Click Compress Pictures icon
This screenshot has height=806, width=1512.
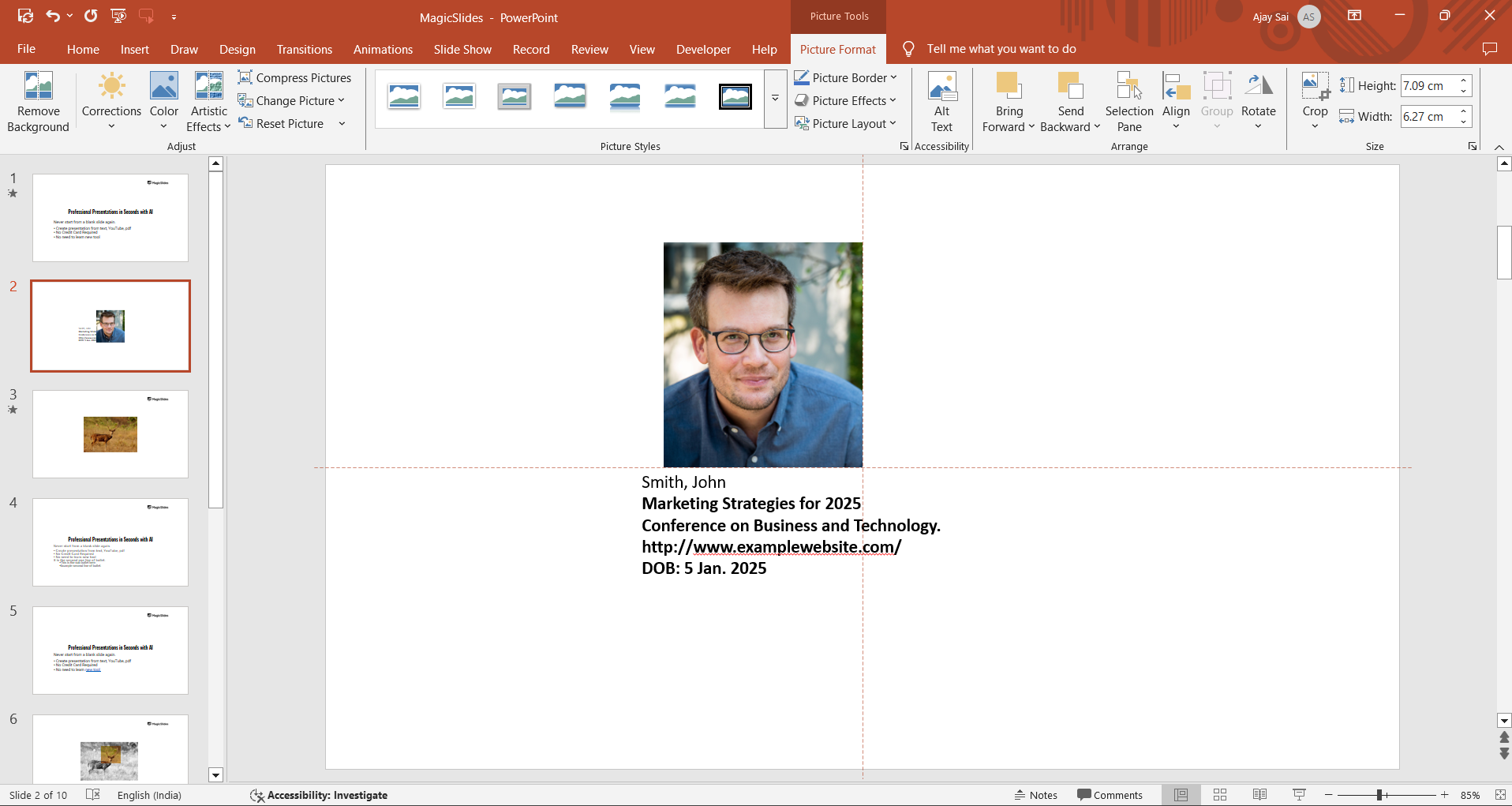pyautogui.click(x=245, y=77)
